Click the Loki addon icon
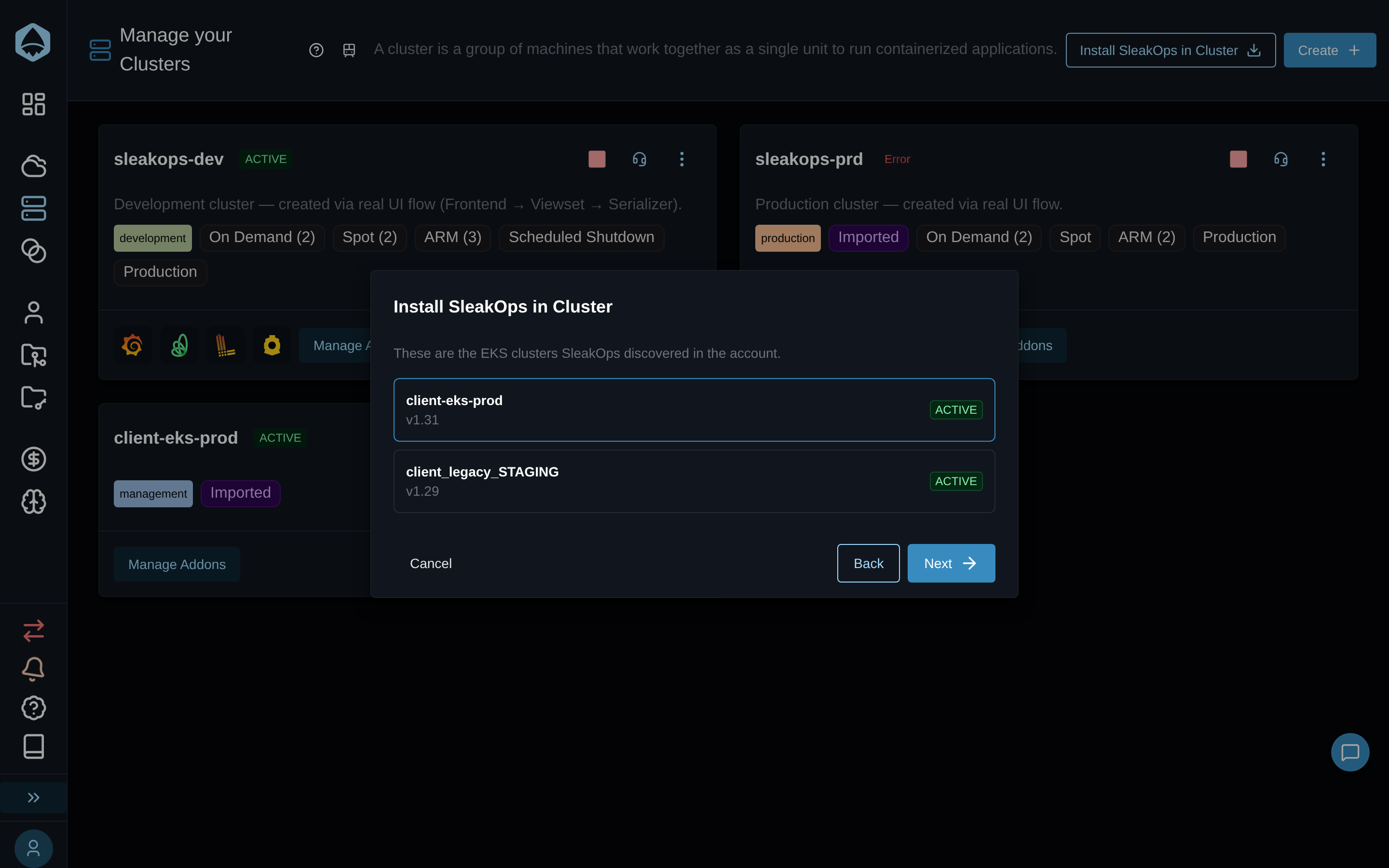Screen dimensions: 1389x868 coord(226,345)
